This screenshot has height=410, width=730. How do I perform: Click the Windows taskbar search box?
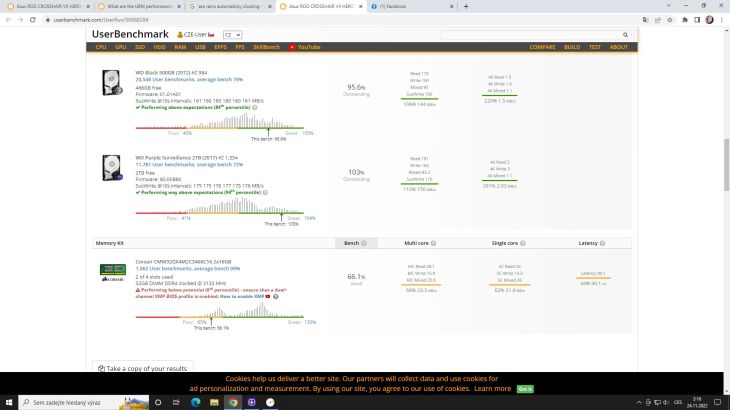[84, 403]
